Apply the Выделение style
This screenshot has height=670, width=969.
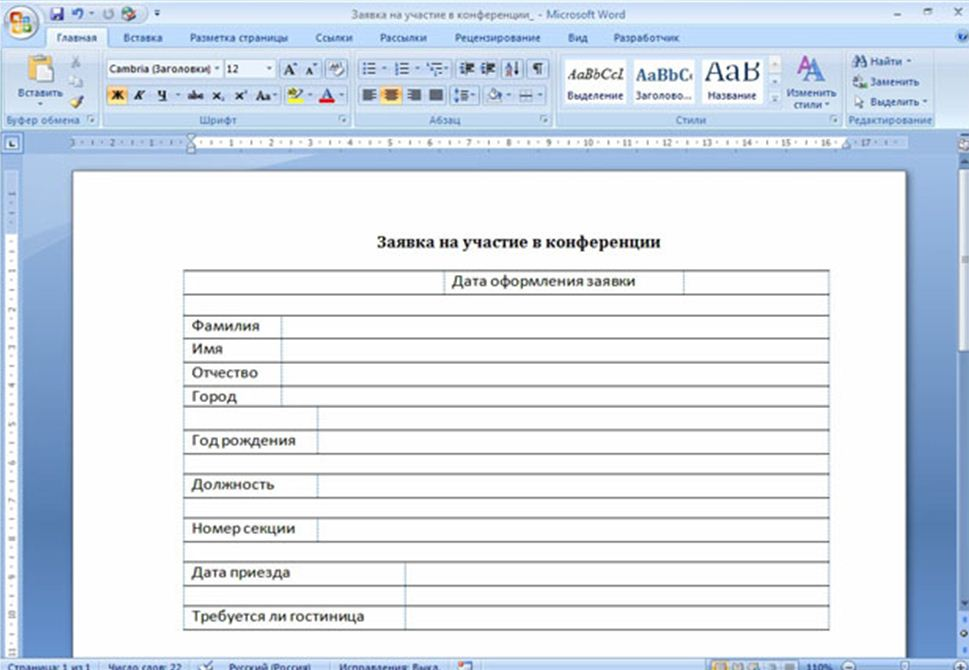click(x=595, y=82)
